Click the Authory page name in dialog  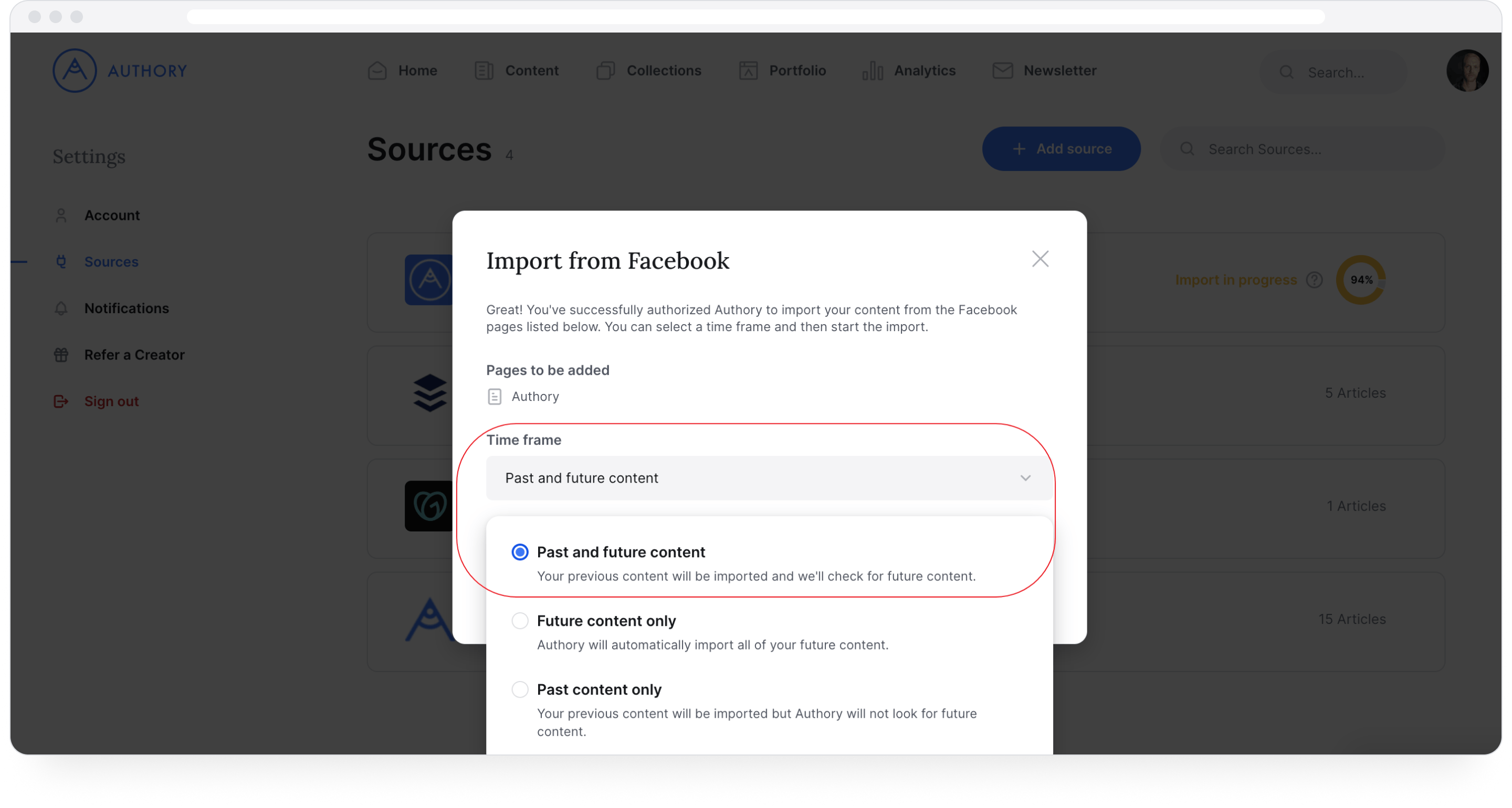point(535,397)
